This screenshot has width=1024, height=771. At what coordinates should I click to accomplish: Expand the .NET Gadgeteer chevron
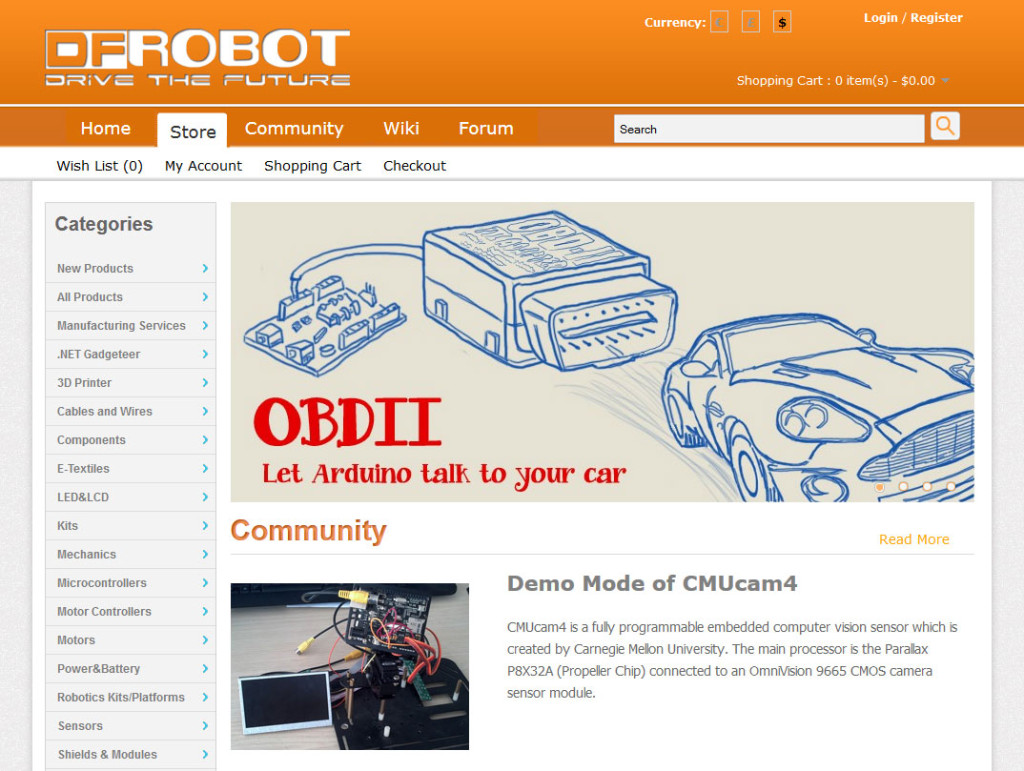coord(205,354)
